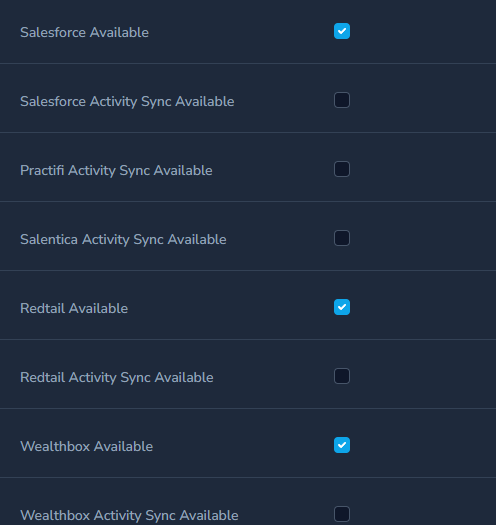Enable Salesforce Activity Sync Available checkbox
The image size is (496, 525).
click(x=342, y=100)
